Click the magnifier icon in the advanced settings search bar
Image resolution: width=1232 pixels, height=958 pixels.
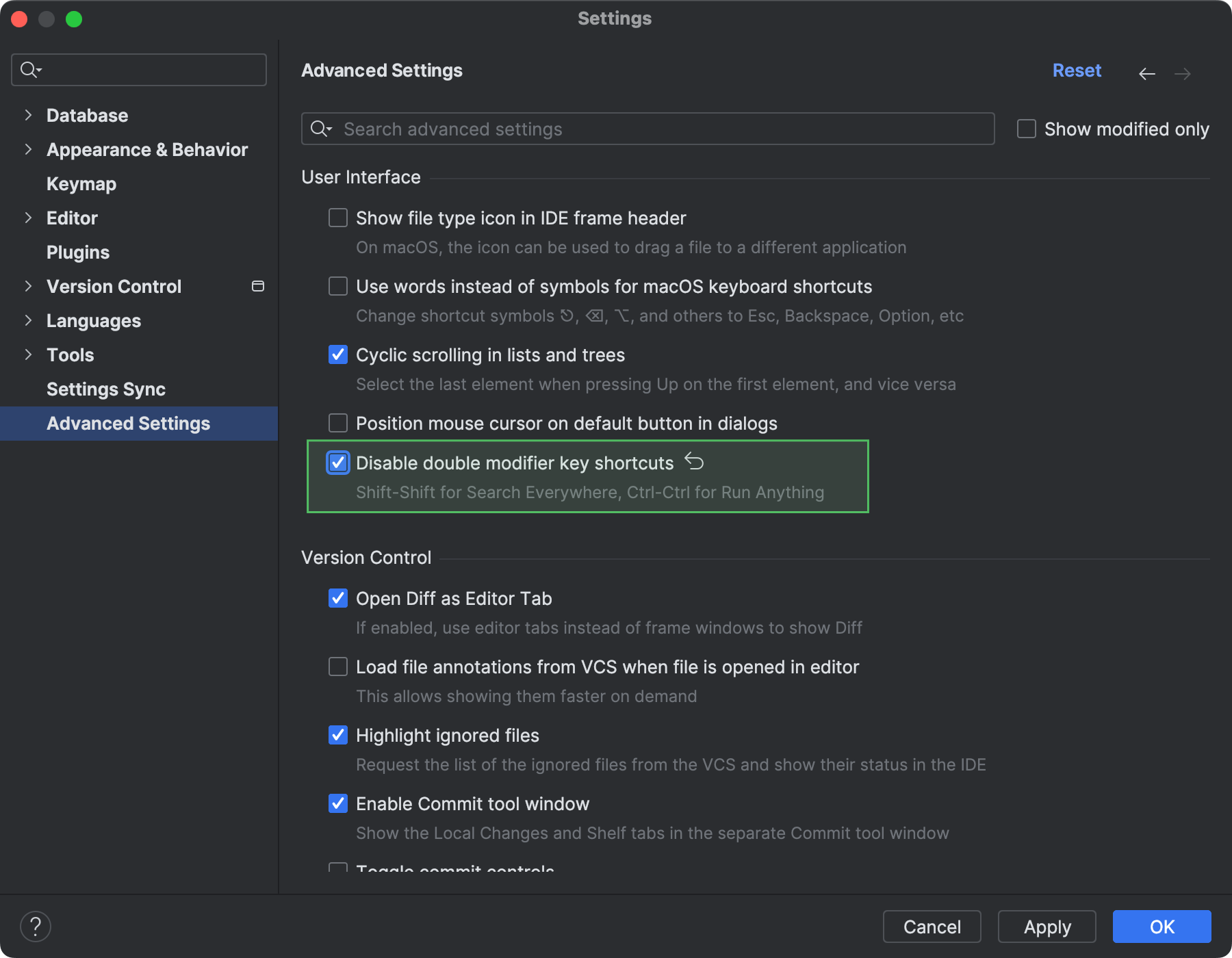320,129
